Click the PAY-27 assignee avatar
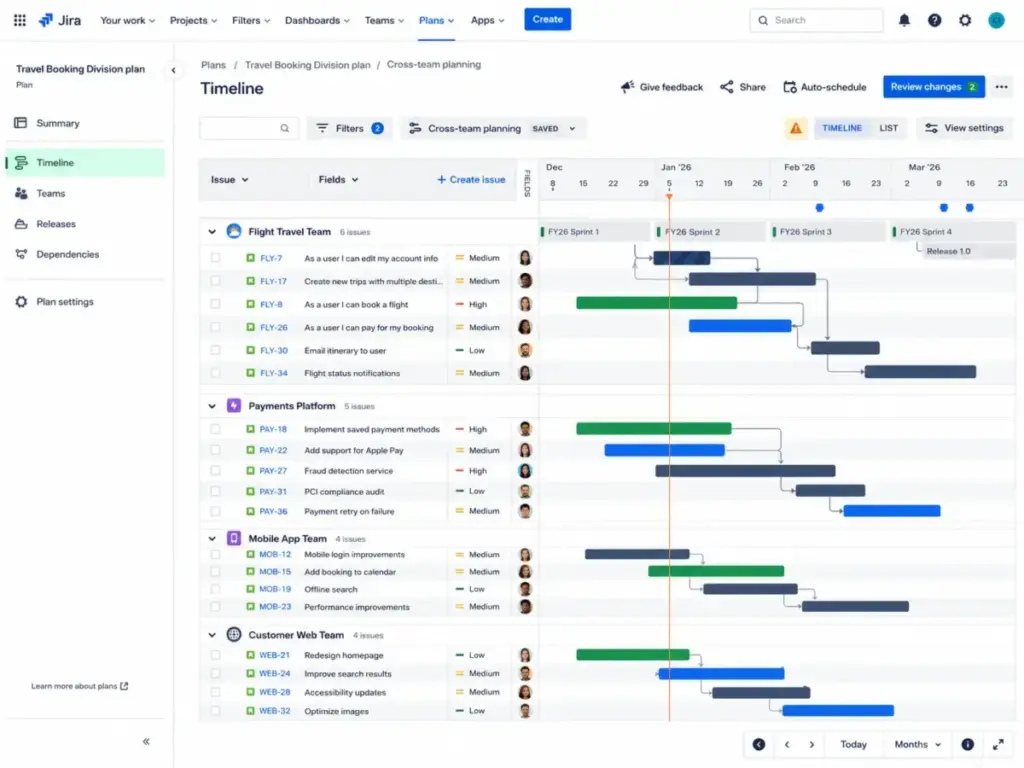 click(525, 471)
